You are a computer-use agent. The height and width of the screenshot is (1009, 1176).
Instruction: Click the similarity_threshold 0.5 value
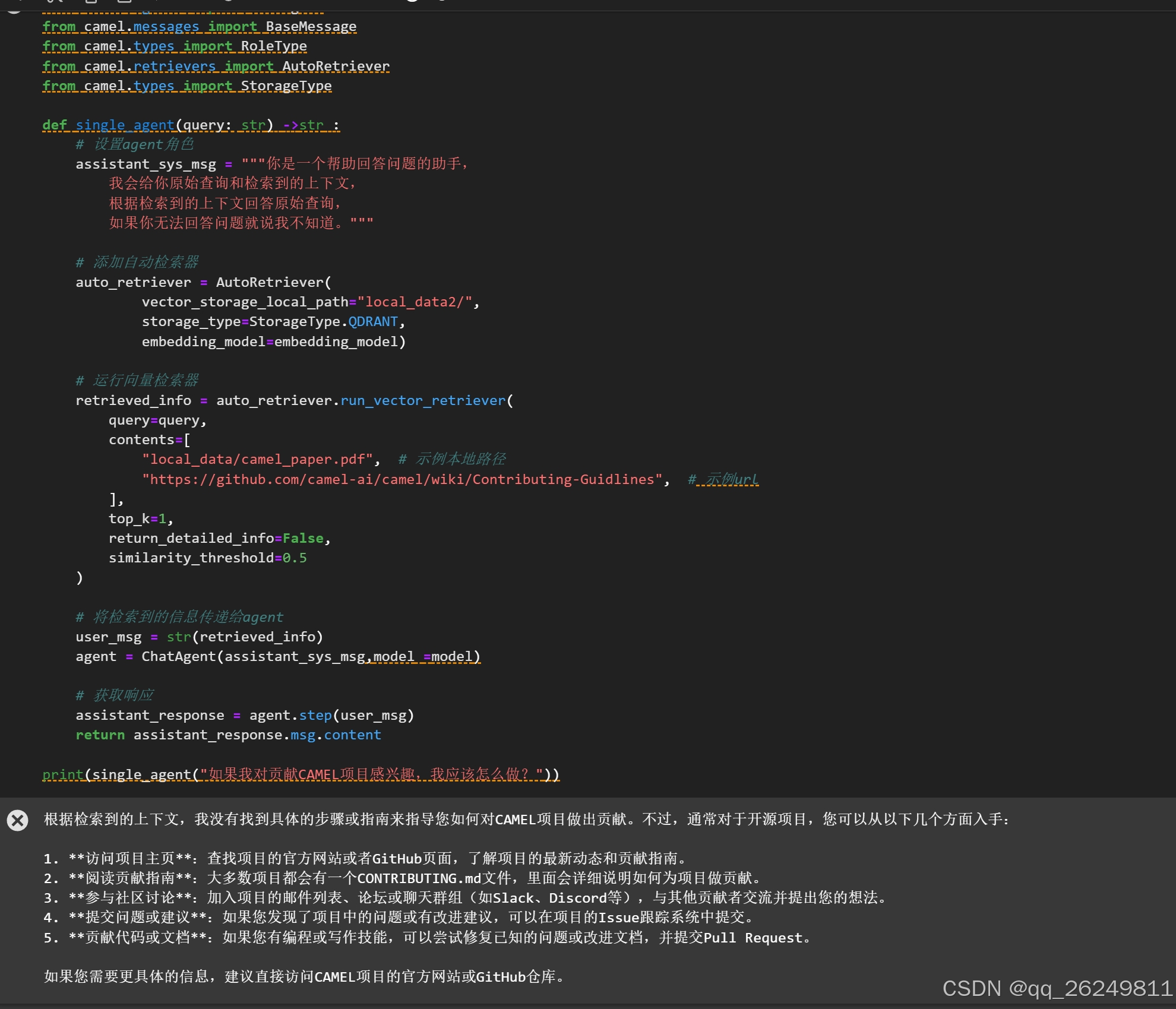pyautogui.click(x=295, y=558)
